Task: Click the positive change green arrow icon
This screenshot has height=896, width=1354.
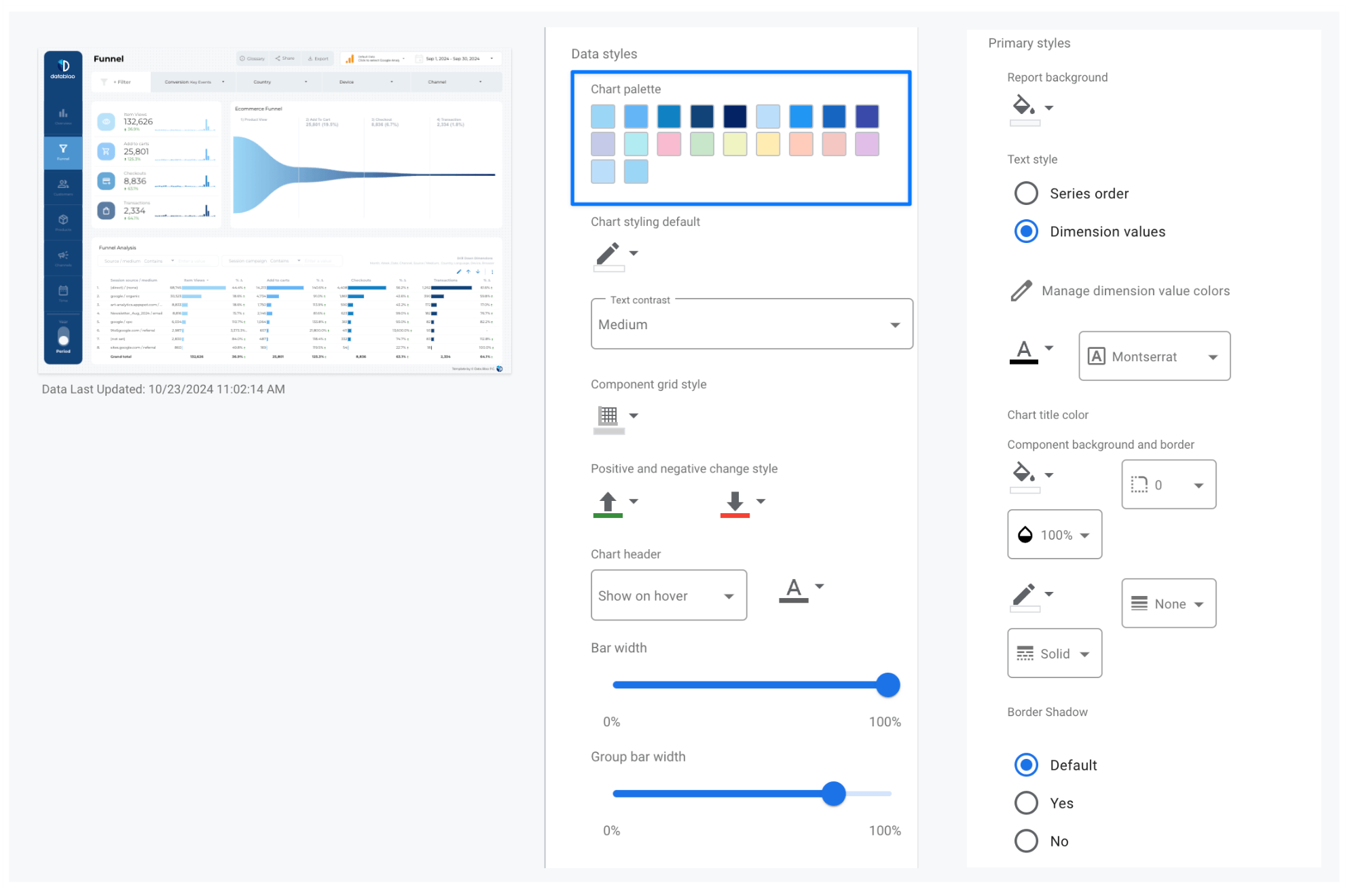Action: (x=606, y=501)
